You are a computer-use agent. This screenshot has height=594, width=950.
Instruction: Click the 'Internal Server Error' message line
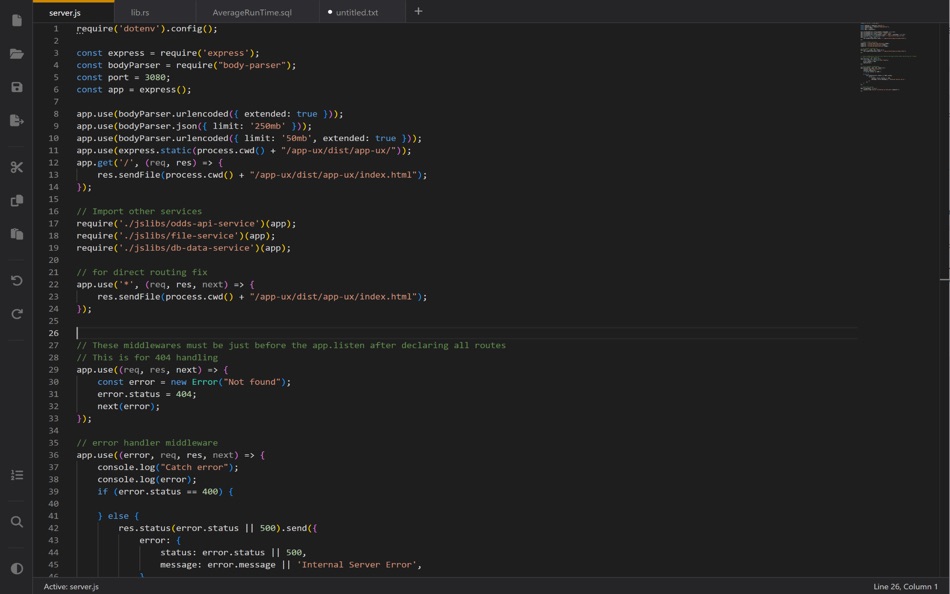click(291, 564)
